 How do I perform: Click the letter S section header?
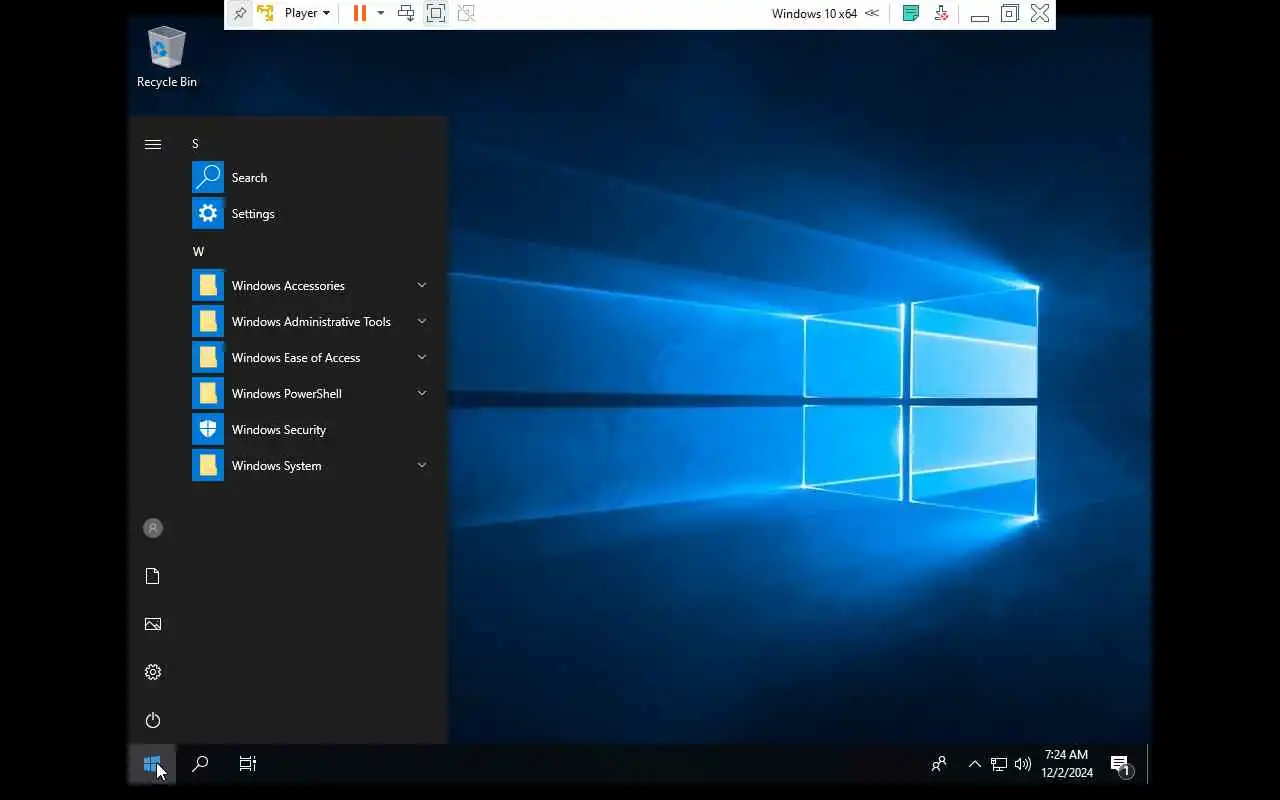(x=195, y=144)
